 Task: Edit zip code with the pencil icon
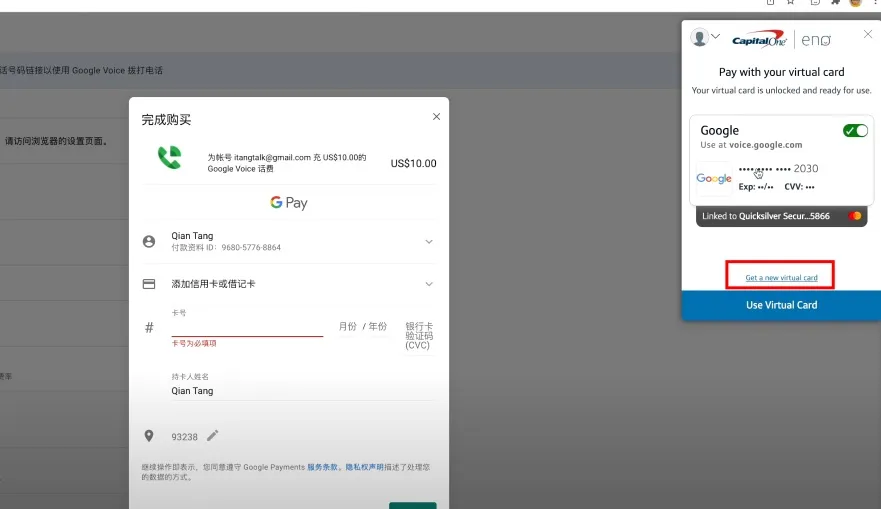213,436
